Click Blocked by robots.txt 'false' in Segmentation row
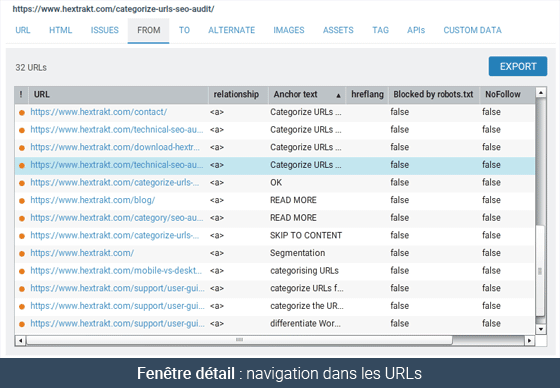The image size is (560, 388). coord(399,253)
